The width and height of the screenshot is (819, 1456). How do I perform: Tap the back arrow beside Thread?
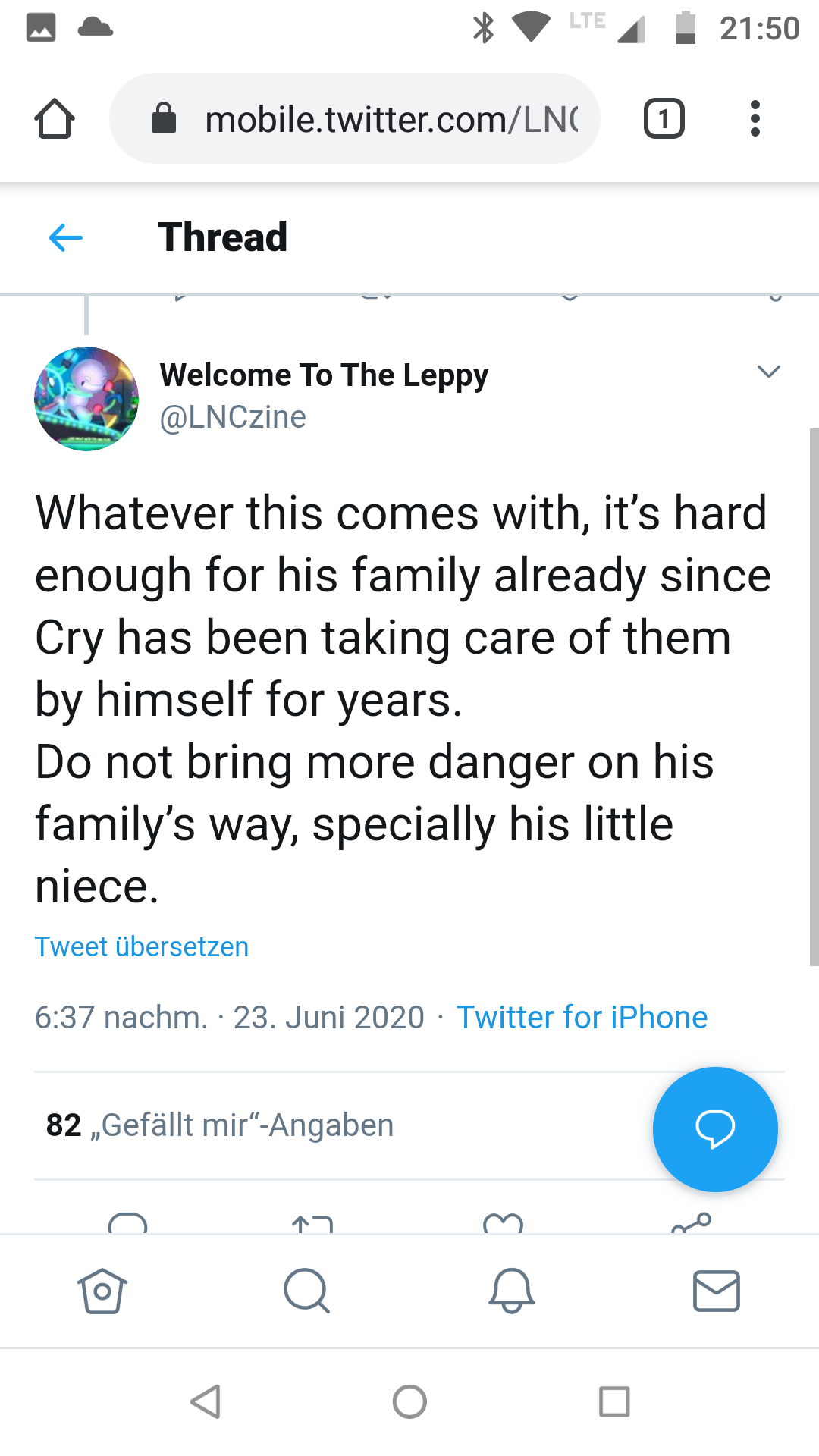[x=65, y=237]
